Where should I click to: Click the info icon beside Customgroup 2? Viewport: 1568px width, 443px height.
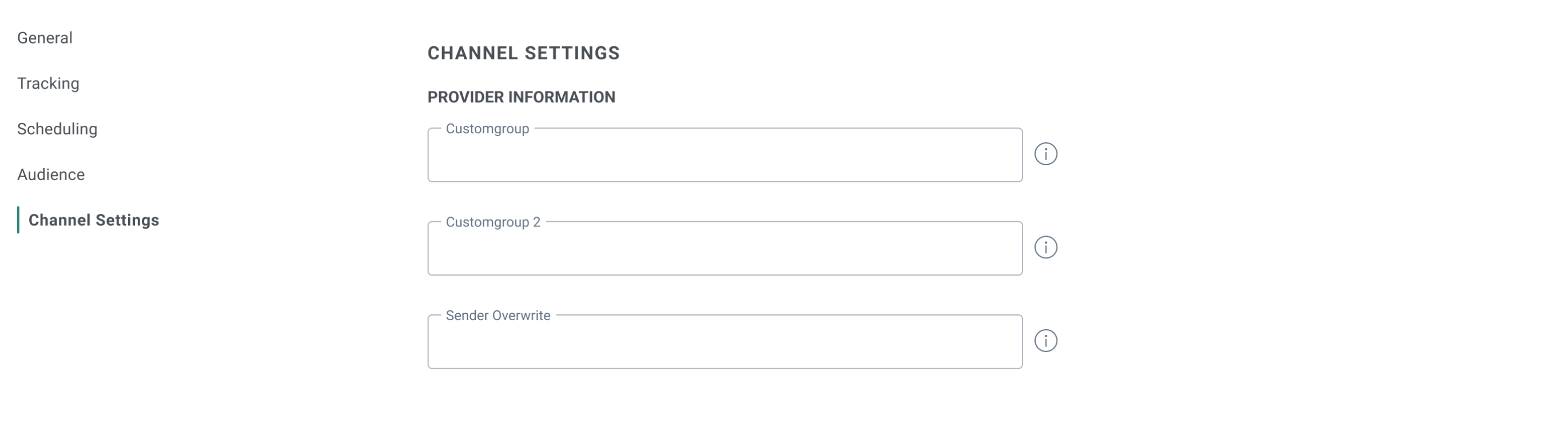pos(1045,248)
